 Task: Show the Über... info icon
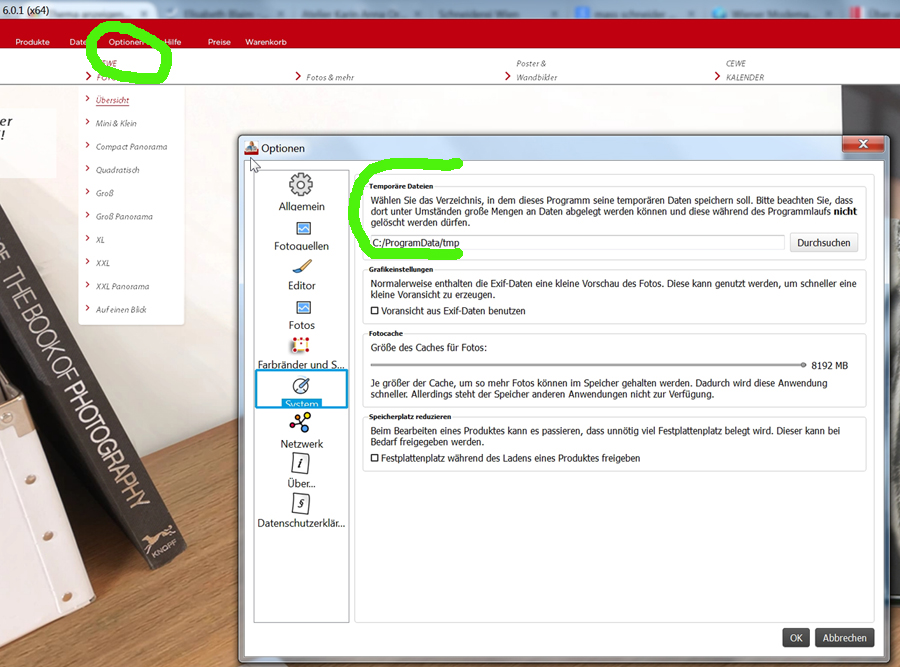click(x=300, y=463)
